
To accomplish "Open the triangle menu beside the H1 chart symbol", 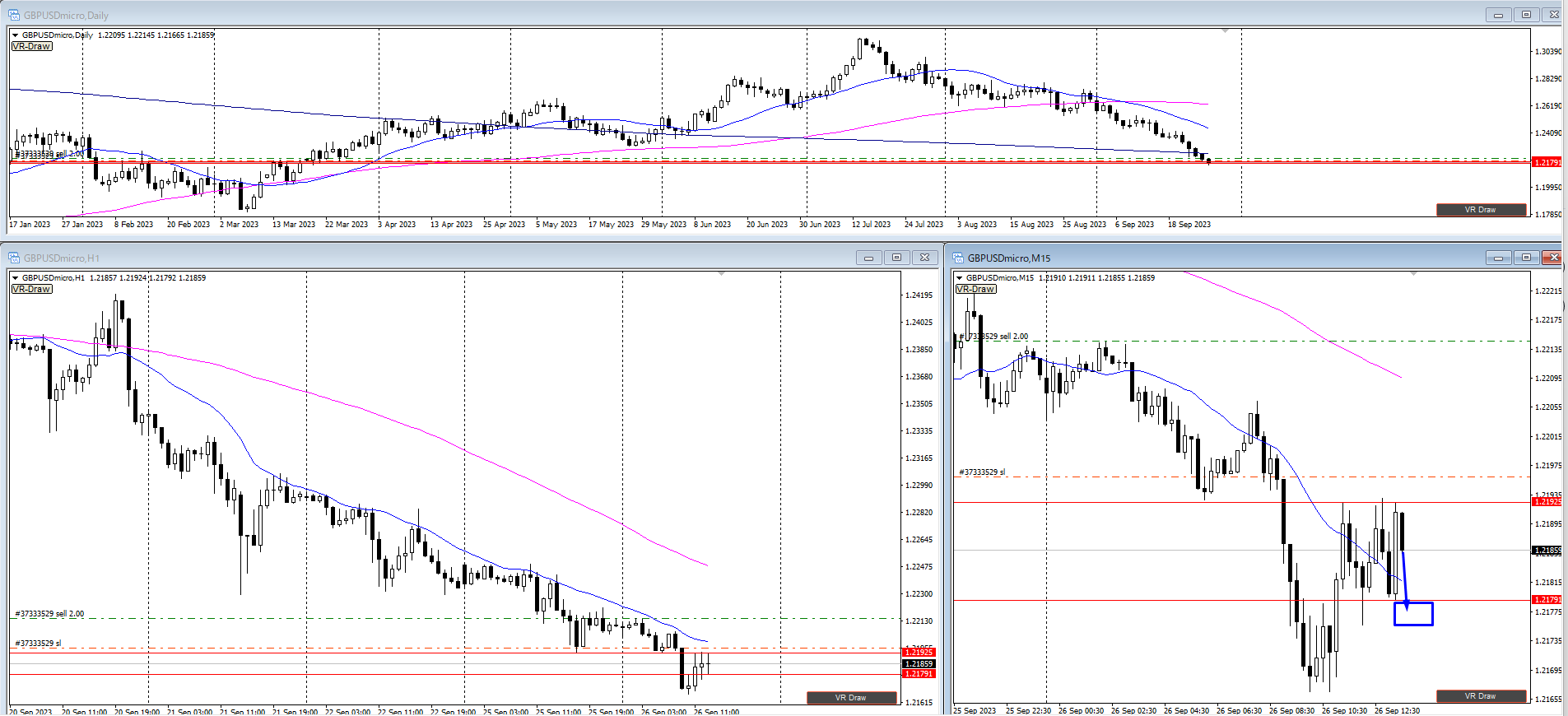I will point(15,278).
